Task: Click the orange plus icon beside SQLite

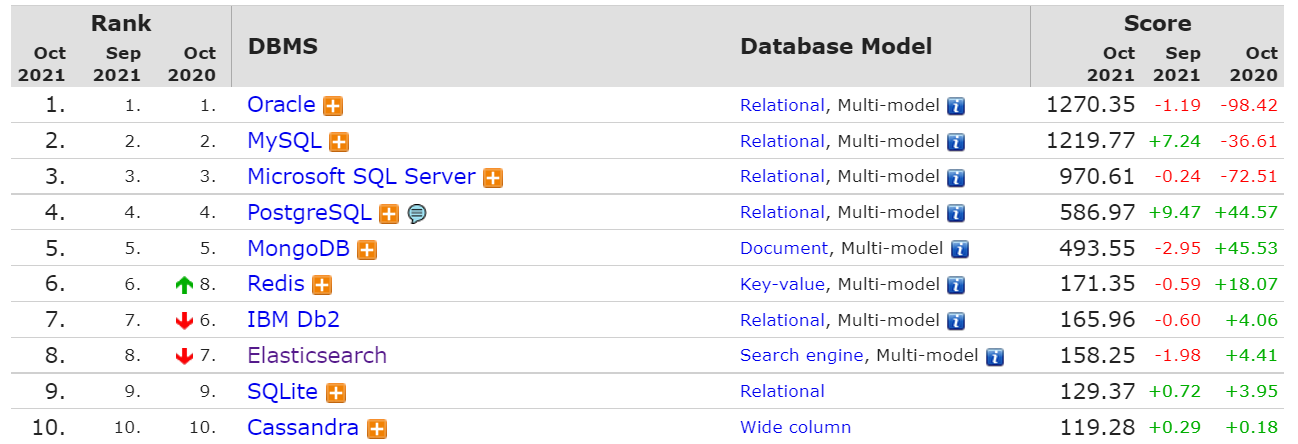Action: (335, 393)
